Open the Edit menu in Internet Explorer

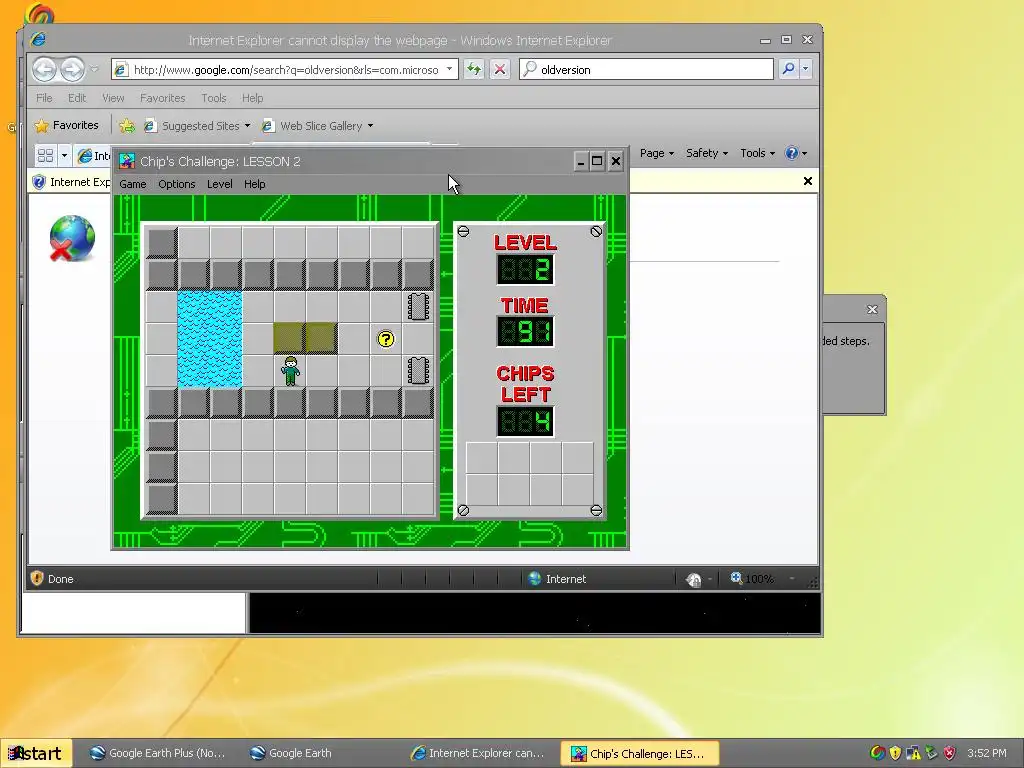(x=76, y=98)
